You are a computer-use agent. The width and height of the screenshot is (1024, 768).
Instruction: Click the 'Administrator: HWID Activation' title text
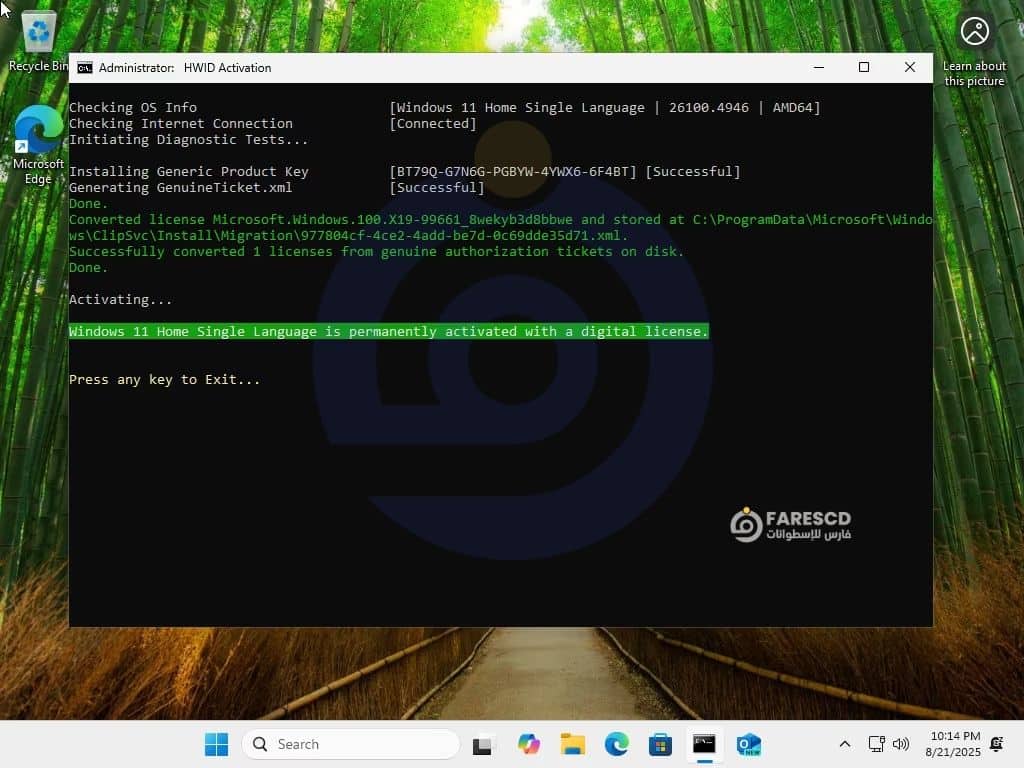(x=185, y=68)
